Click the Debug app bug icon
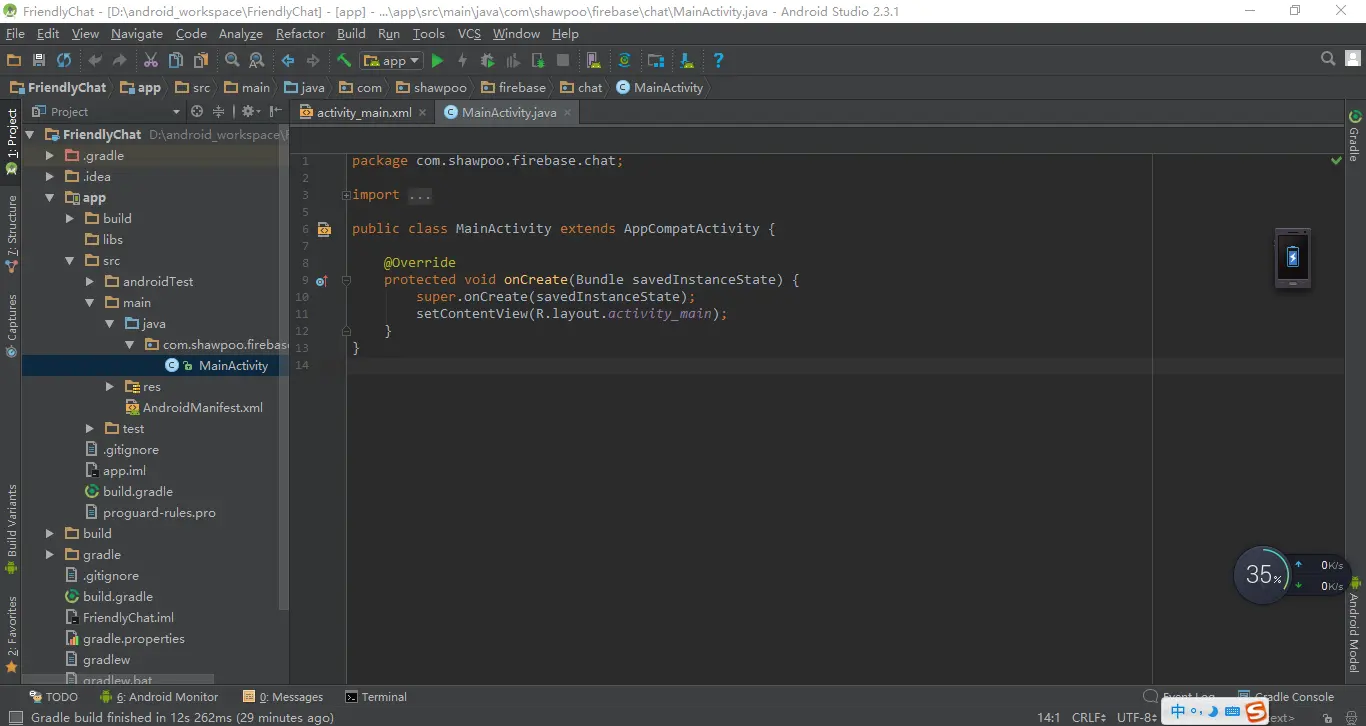 pos(488,61)
